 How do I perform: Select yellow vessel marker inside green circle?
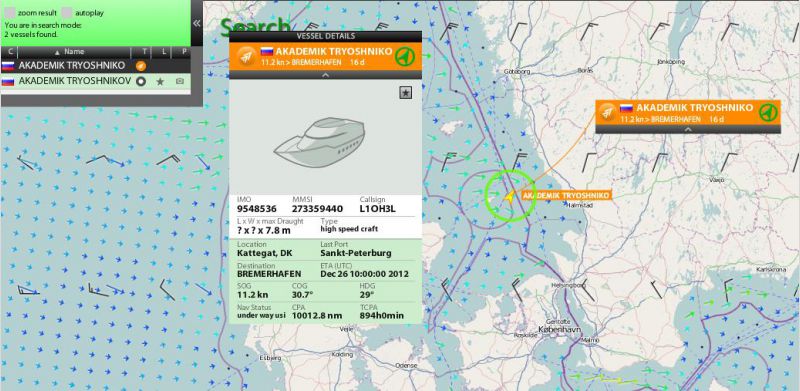[x=509, y=196]
